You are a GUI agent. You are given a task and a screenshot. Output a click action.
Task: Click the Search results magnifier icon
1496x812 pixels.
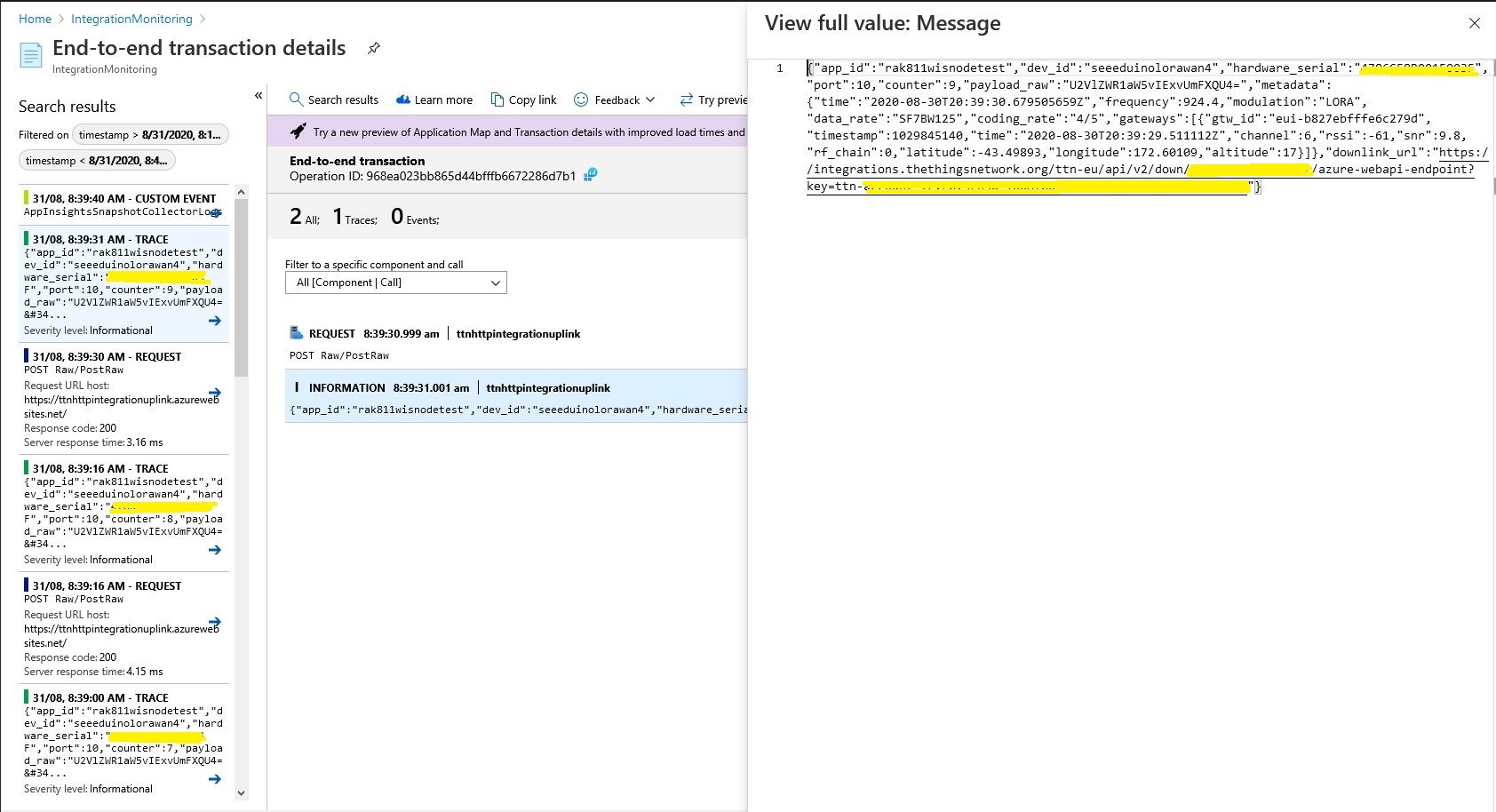tap(296, 100)
